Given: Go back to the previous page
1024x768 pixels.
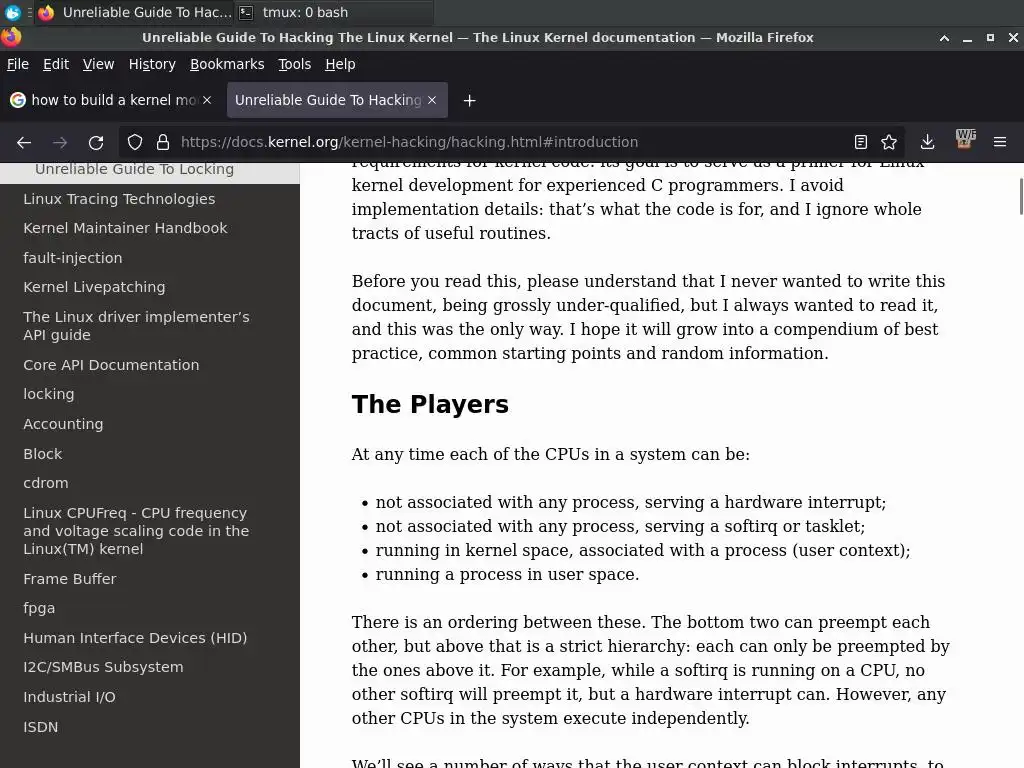Looking at the screenshot, I should tap(24, 142).
